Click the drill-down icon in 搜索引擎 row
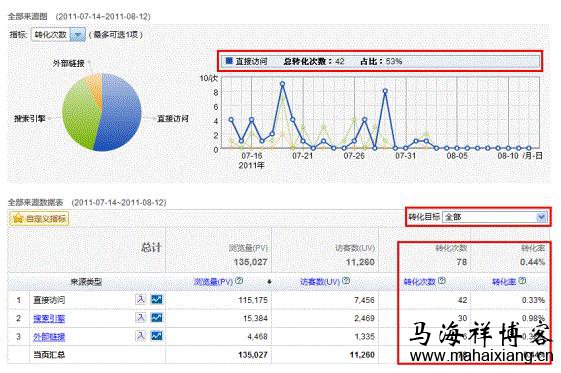Screen dimensions: 561x373 pyautogui.click(x=141, y=317)
